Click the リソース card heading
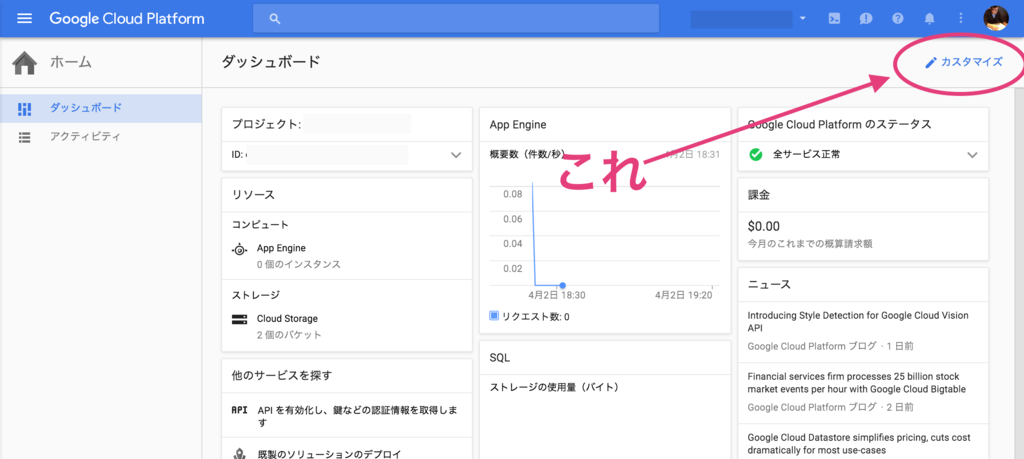Screen dimensions: 1024x459 pyautogui.click(x=253, y=195)
